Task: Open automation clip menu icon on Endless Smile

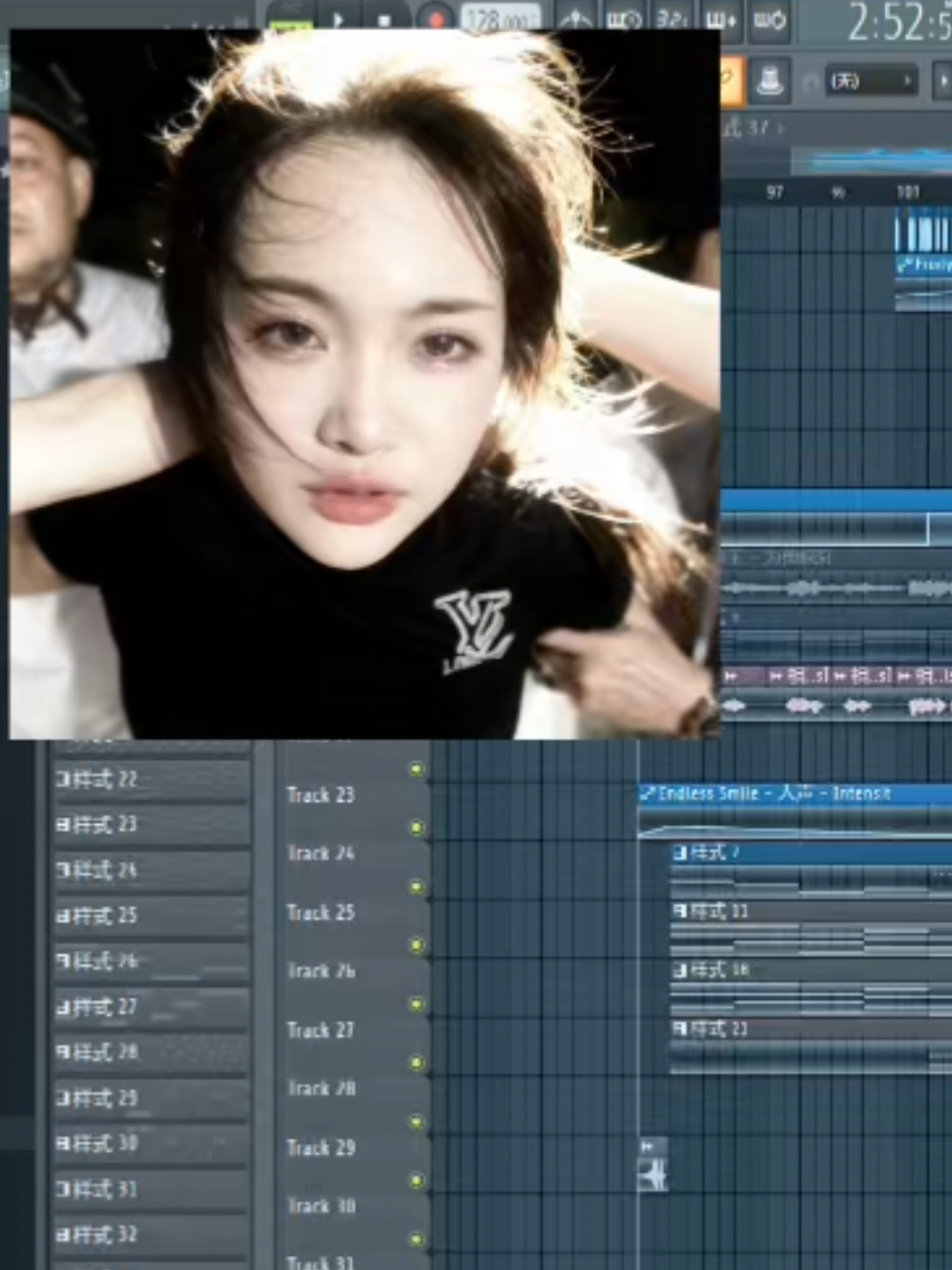Action: tap(647, 794)
